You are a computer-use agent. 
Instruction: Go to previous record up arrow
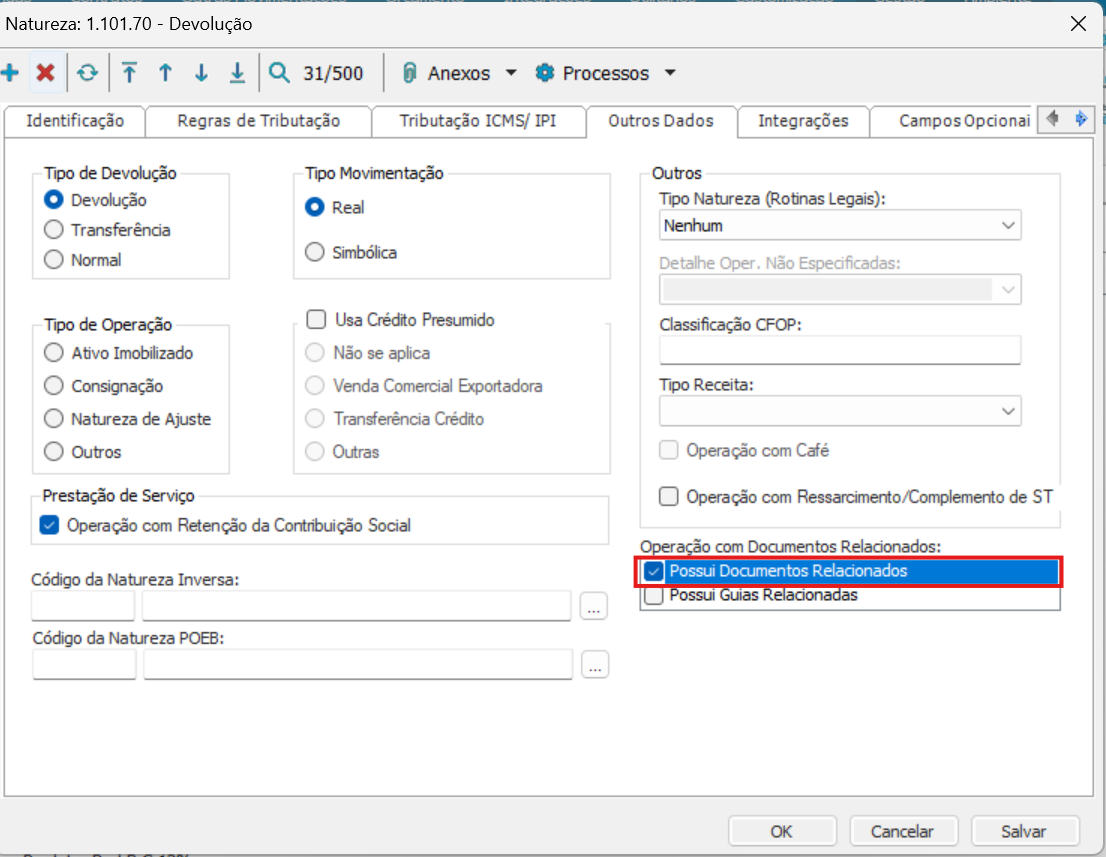pyautogui.click(x=165, y=73)
